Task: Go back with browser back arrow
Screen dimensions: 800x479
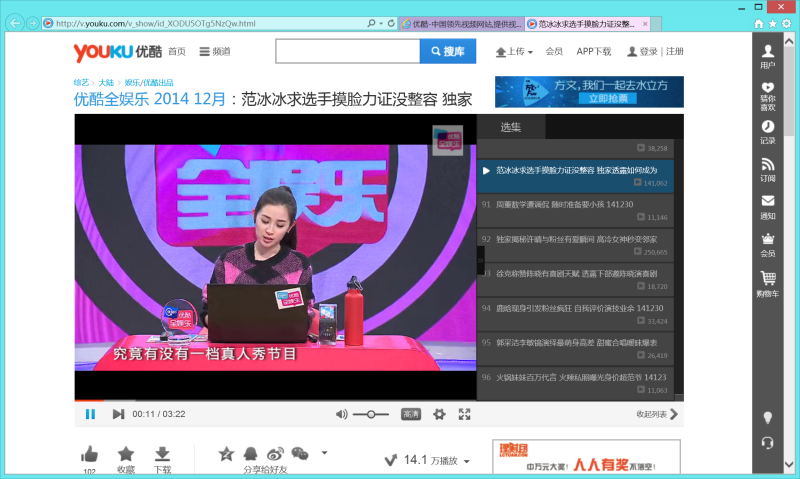Action: [x=15, y=23]
